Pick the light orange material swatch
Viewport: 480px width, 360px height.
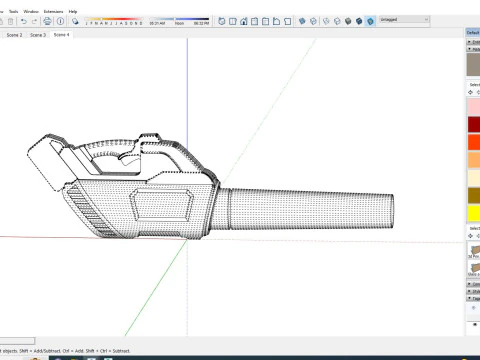point(474,160)
